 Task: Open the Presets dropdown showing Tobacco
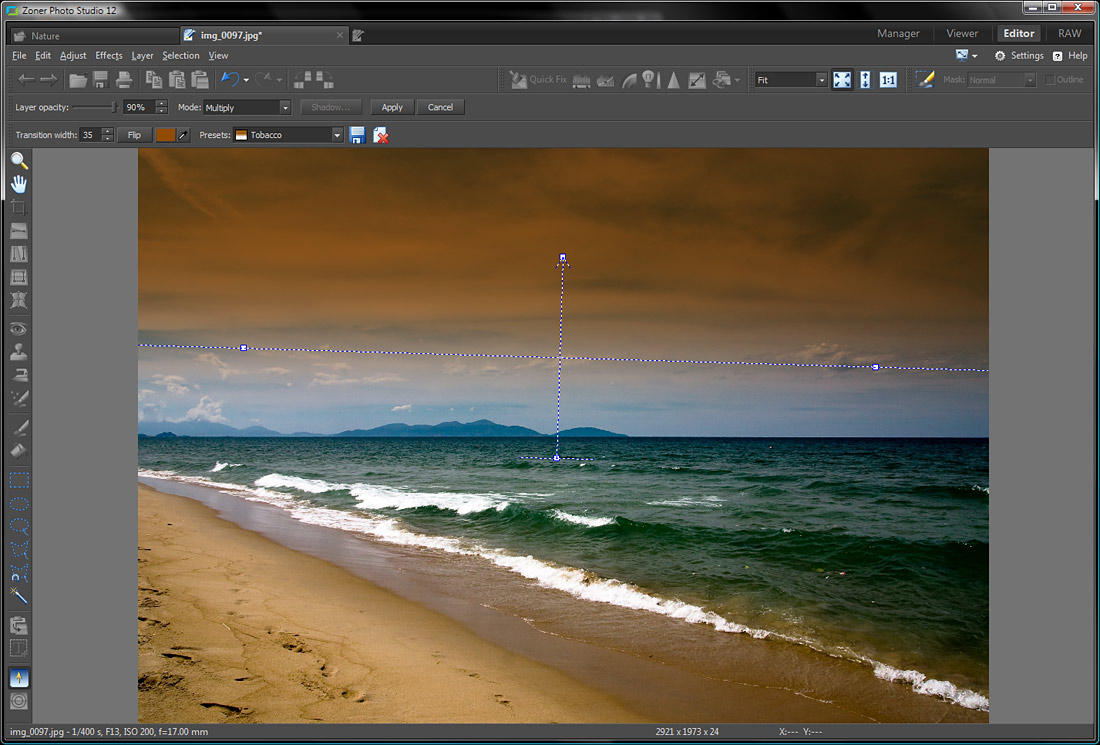[x=289, y=133]
